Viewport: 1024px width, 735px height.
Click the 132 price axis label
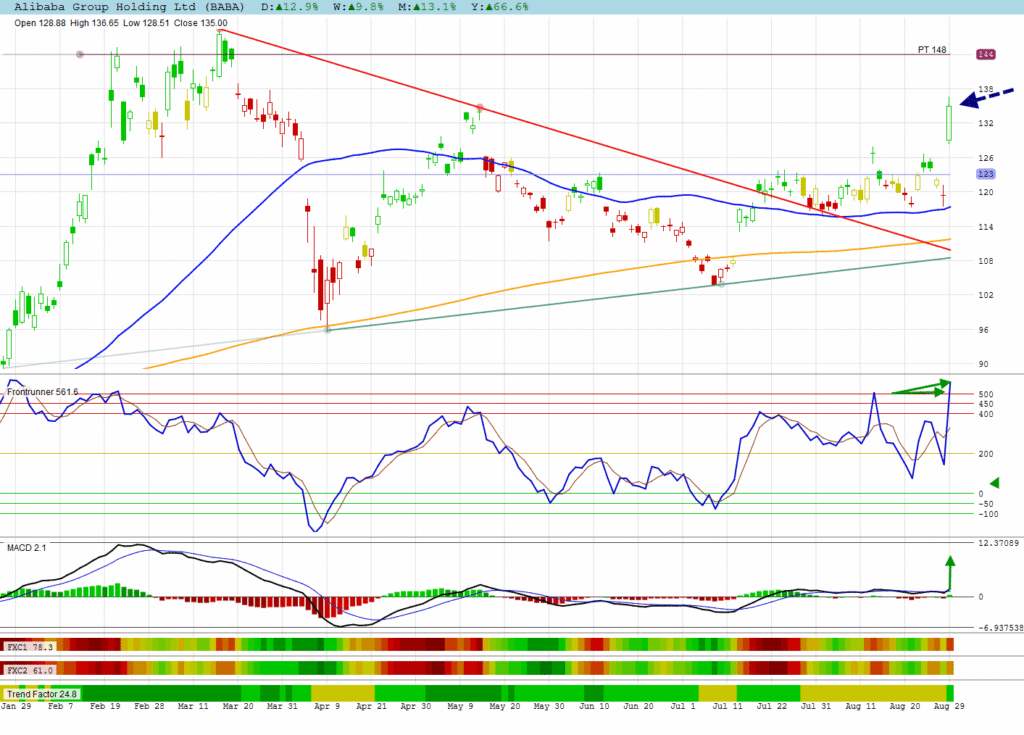point(985,123)
